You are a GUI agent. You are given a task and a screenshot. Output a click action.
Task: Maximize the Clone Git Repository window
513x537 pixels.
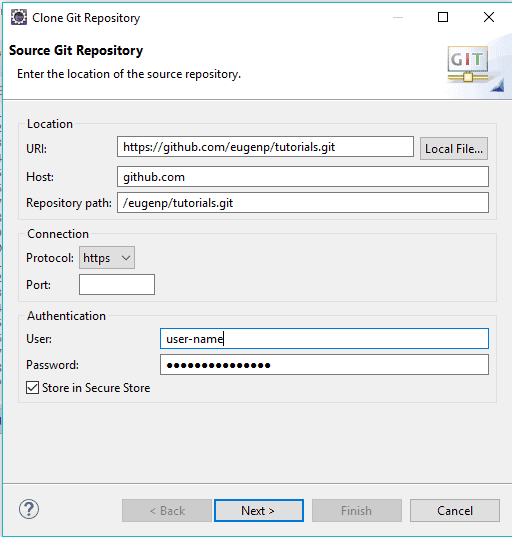point(443,17)
